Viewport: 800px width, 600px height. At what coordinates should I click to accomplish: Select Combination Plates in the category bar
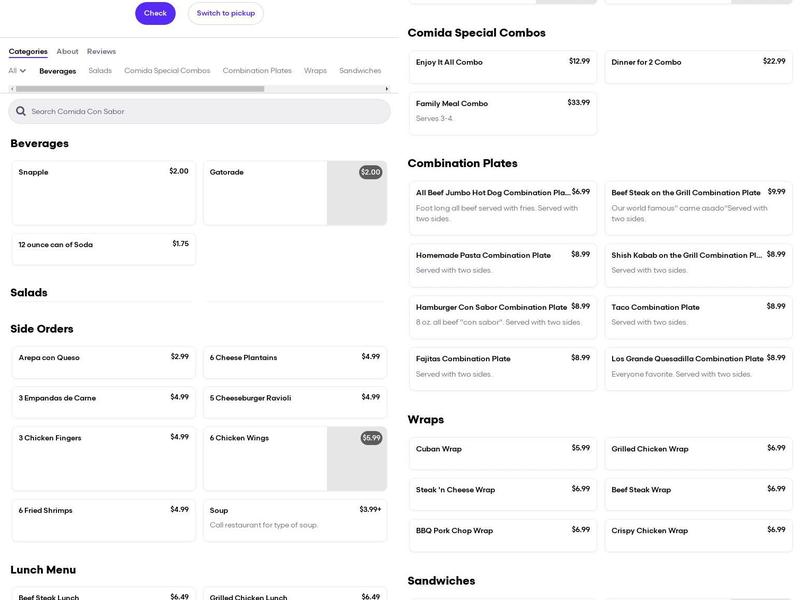pos(257,71)
